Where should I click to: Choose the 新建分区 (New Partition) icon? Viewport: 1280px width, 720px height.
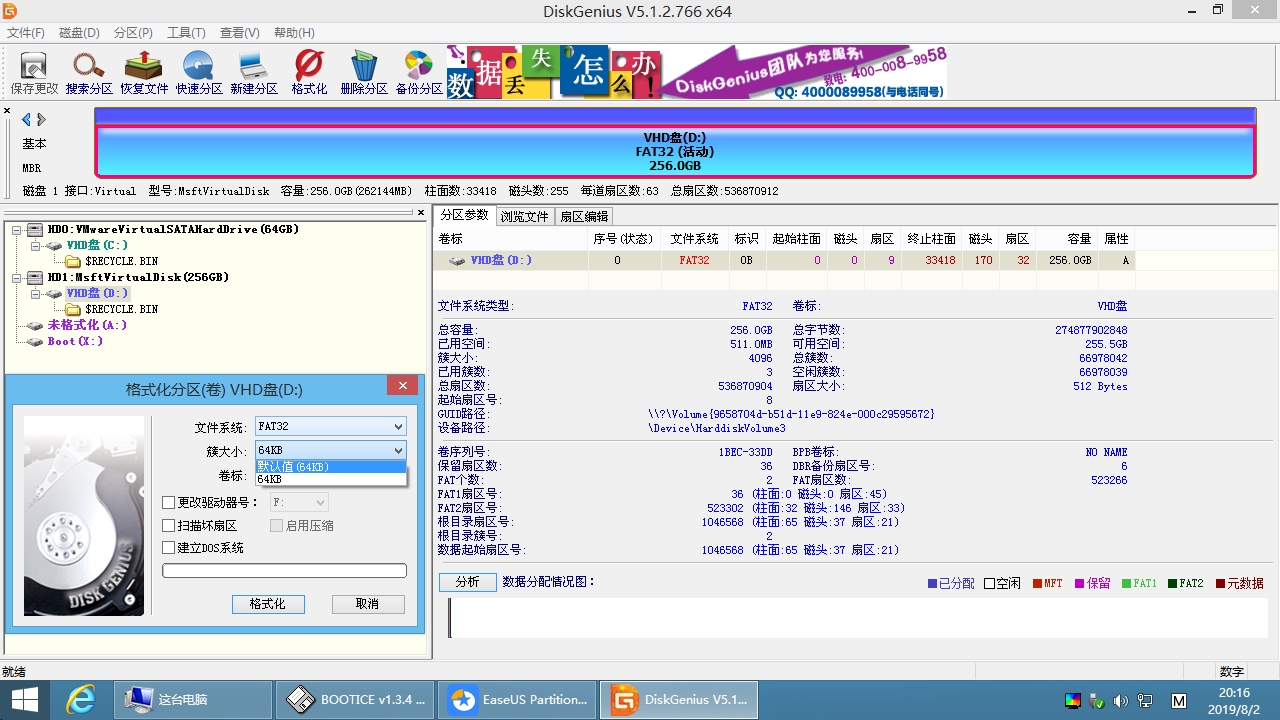(x=254, y=72)
